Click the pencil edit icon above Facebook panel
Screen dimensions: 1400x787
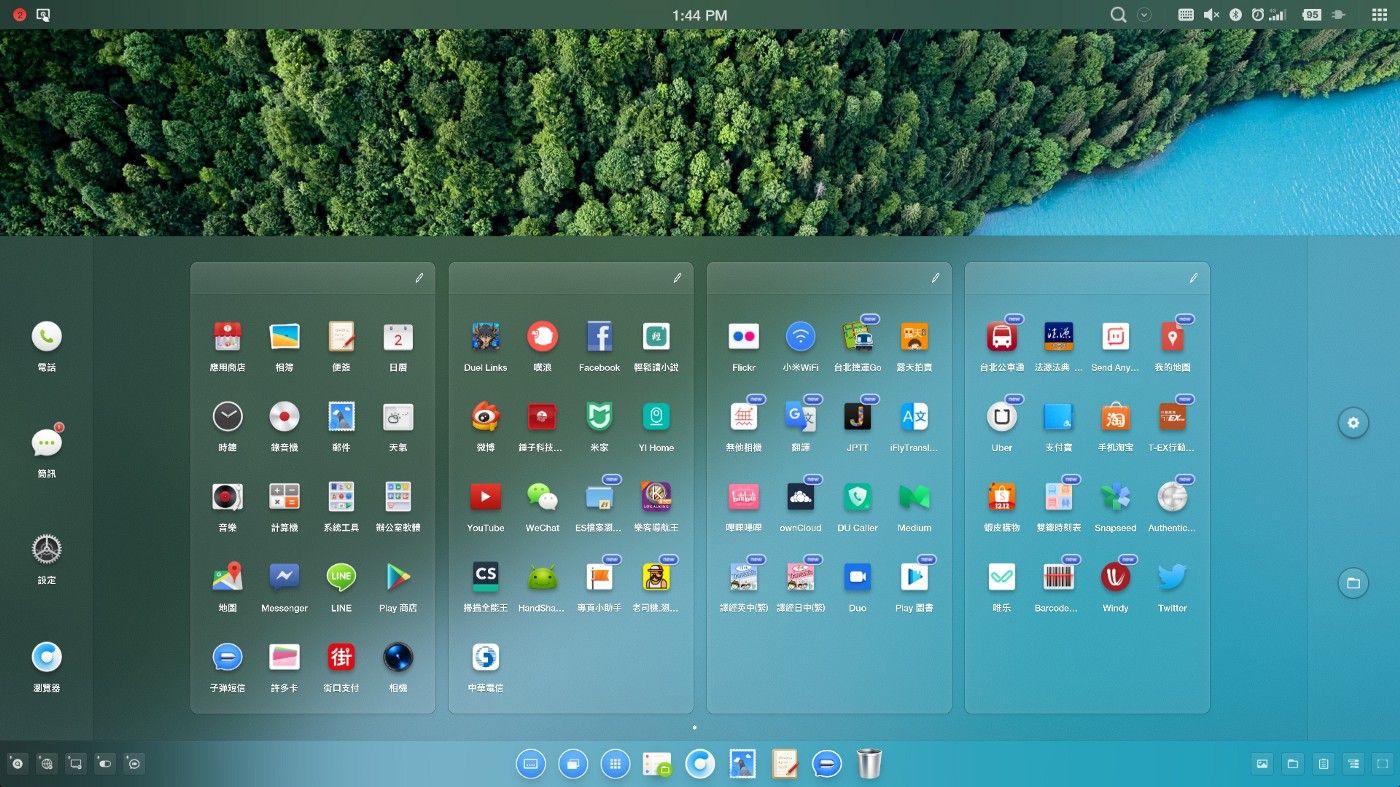(677, 278)
